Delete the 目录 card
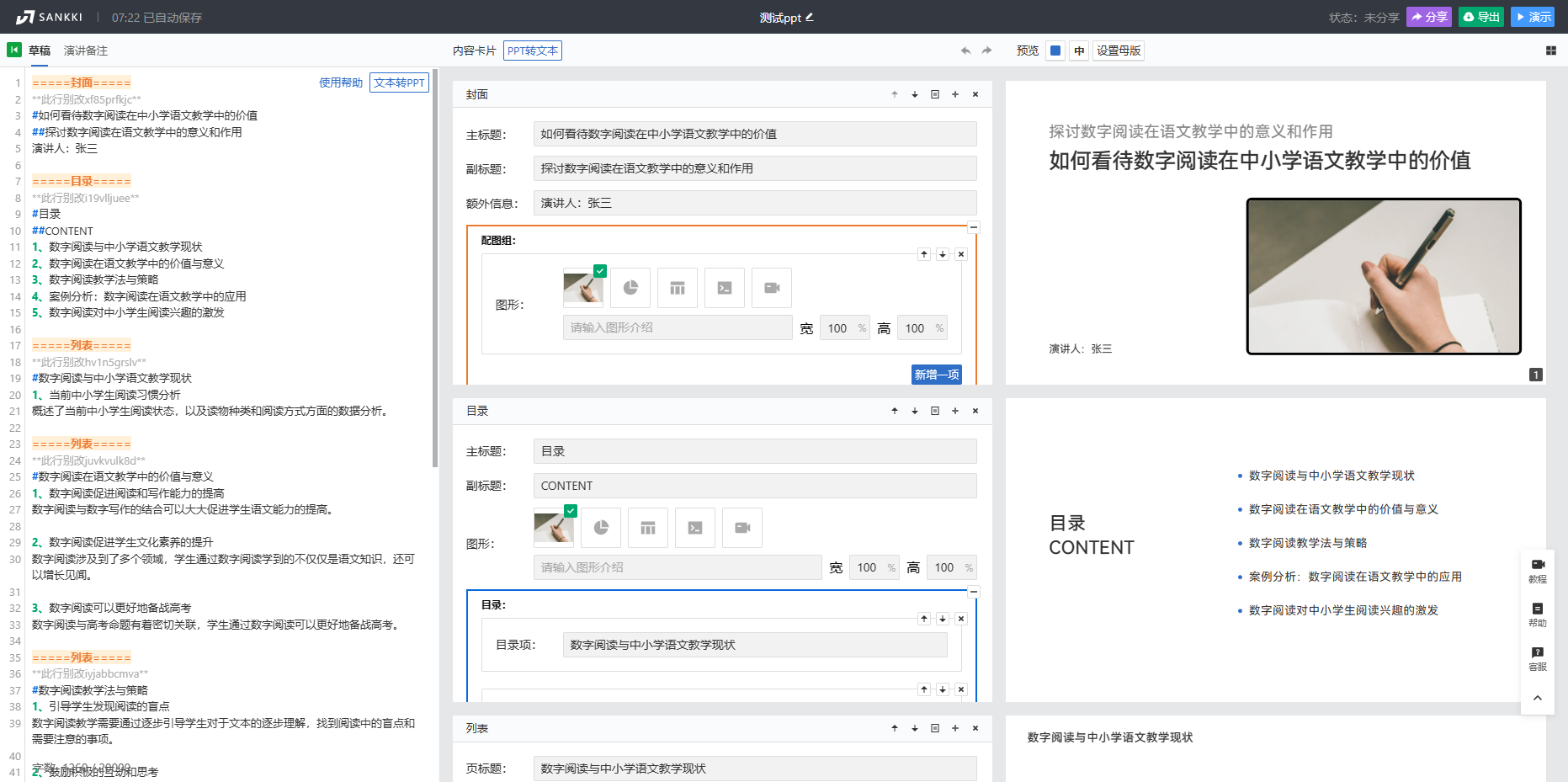Viewport: 1568px width, 782px height. coord(975,411)
